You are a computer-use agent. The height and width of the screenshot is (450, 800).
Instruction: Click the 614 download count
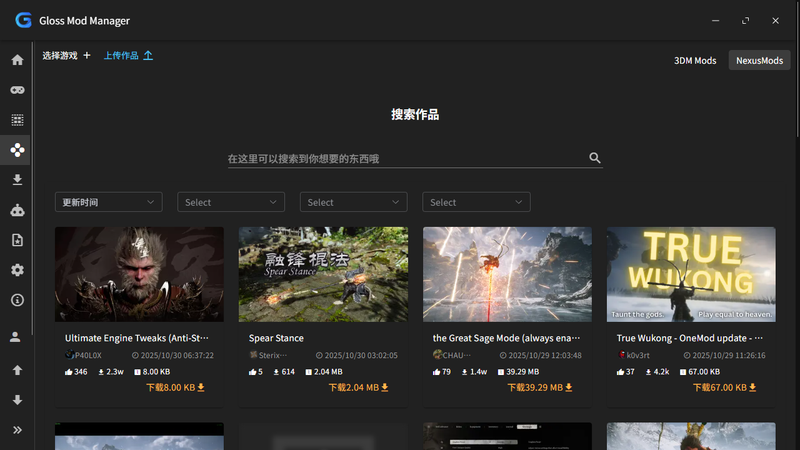pos(284,372)
